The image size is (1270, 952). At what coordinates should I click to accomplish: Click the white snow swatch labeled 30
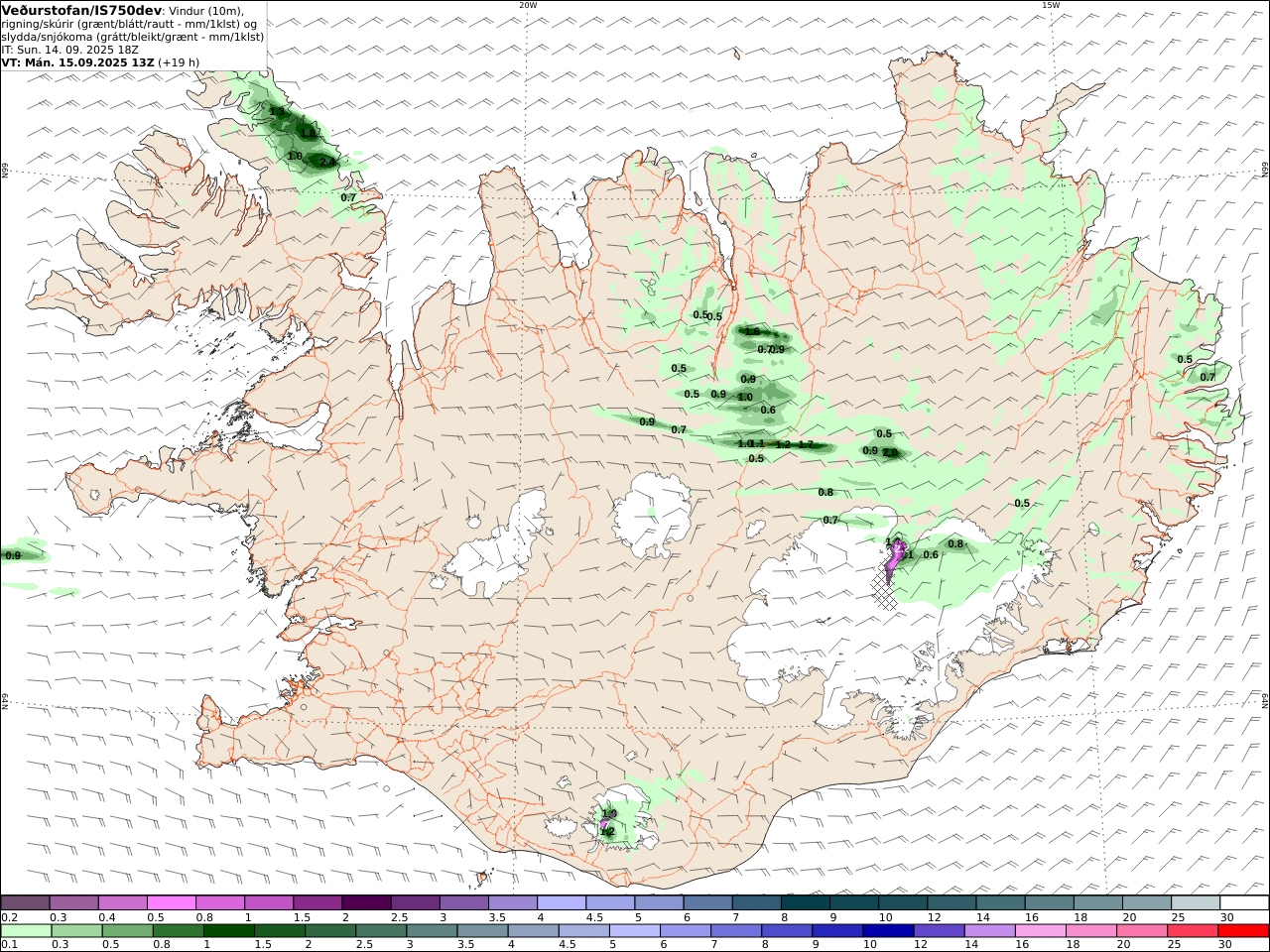coord(1244,902)
